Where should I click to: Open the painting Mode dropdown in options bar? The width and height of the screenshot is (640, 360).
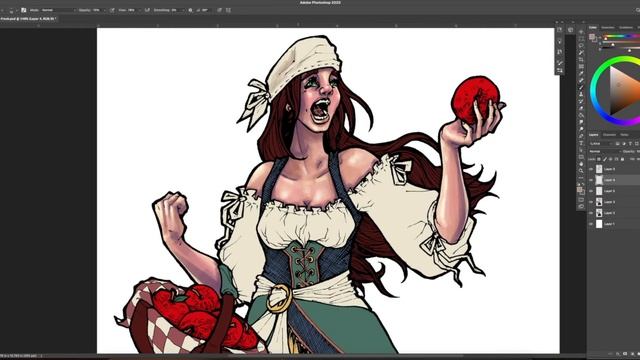click(x=59, y=10)
